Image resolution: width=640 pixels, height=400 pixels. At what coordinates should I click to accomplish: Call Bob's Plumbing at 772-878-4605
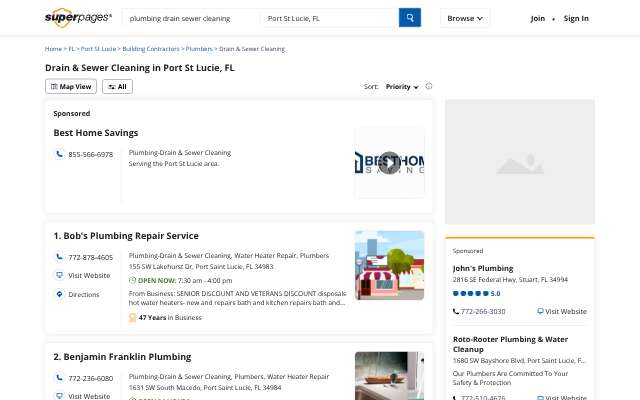click(91, 257)
